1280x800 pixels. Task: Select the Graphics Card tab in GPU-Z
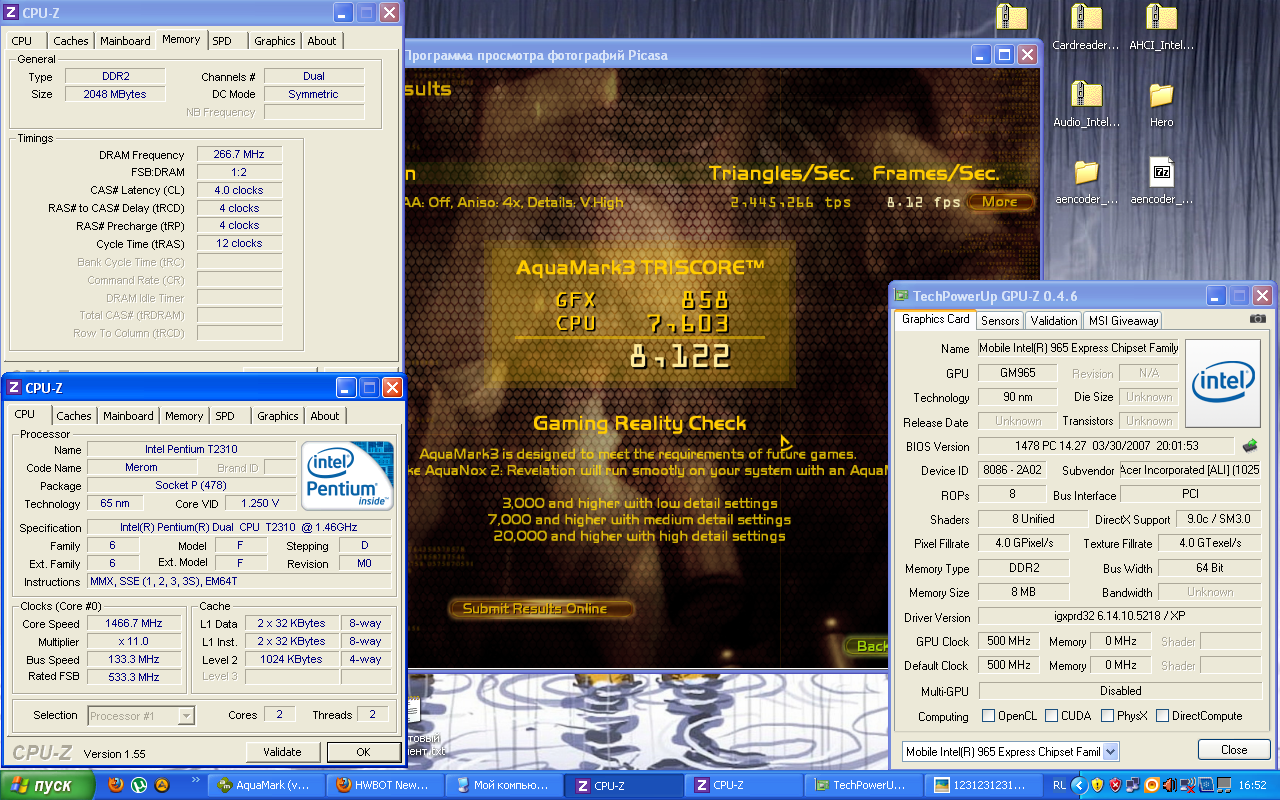coord(935,319)
